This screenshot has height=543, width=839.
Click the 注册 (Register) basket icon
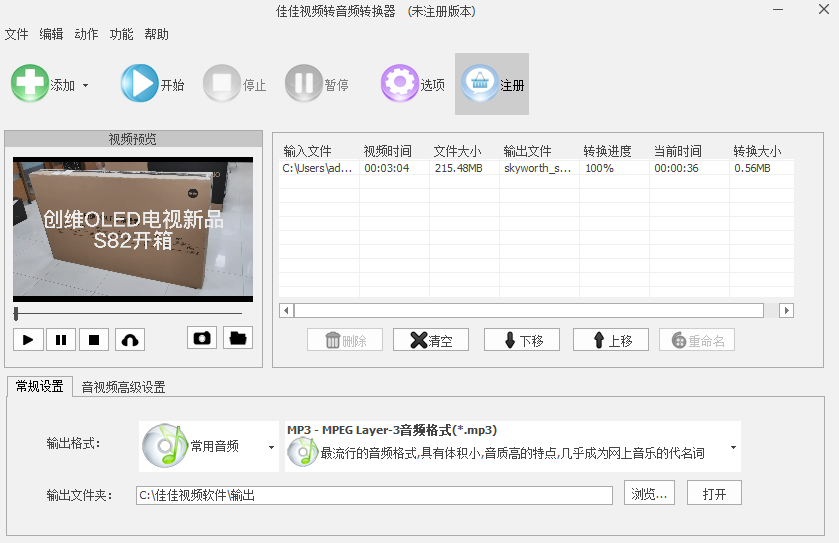[x=481, y=84]
